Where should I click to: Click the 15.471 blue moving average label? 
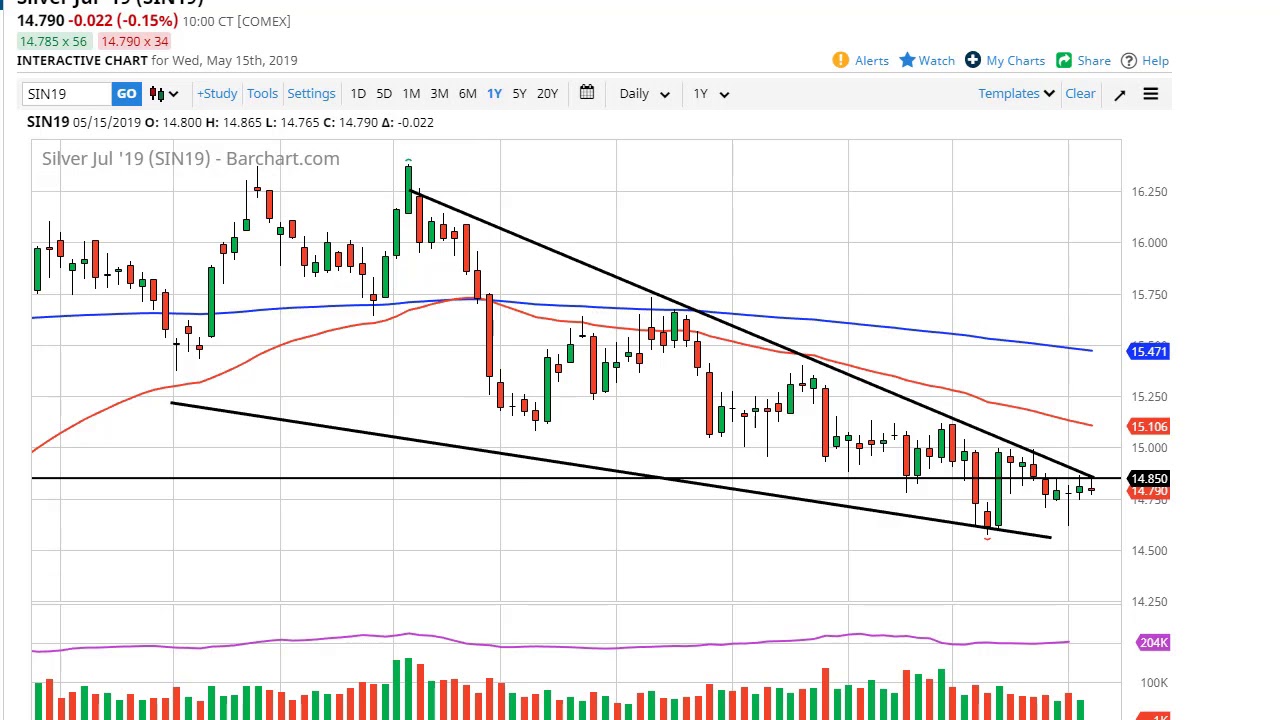tap(1149, 351)
